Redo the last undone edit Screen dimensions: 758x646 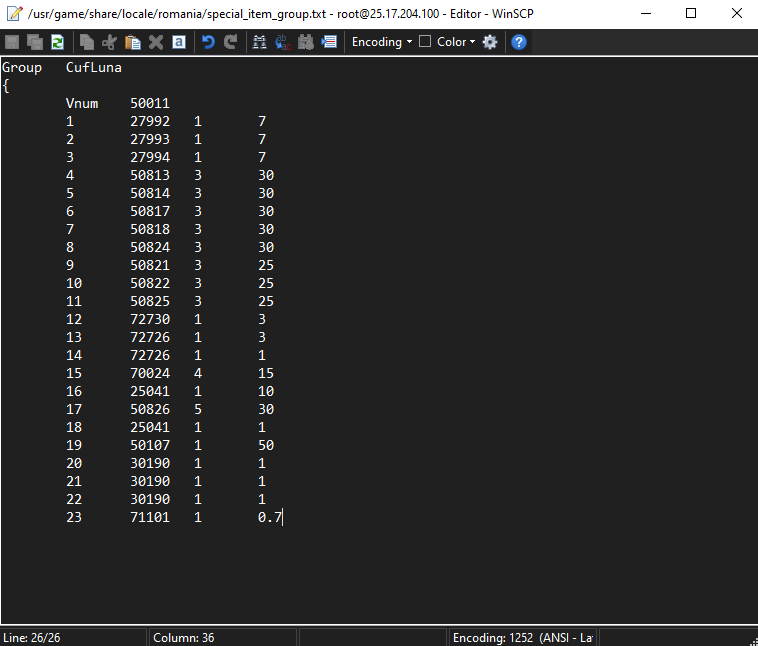[x=231, y=42]
